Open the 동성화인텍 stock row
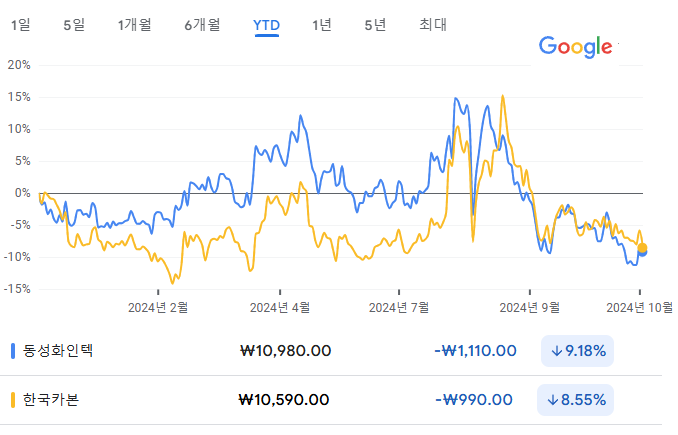This screenshot has height=435, width=678. click(x=331, y=351)
